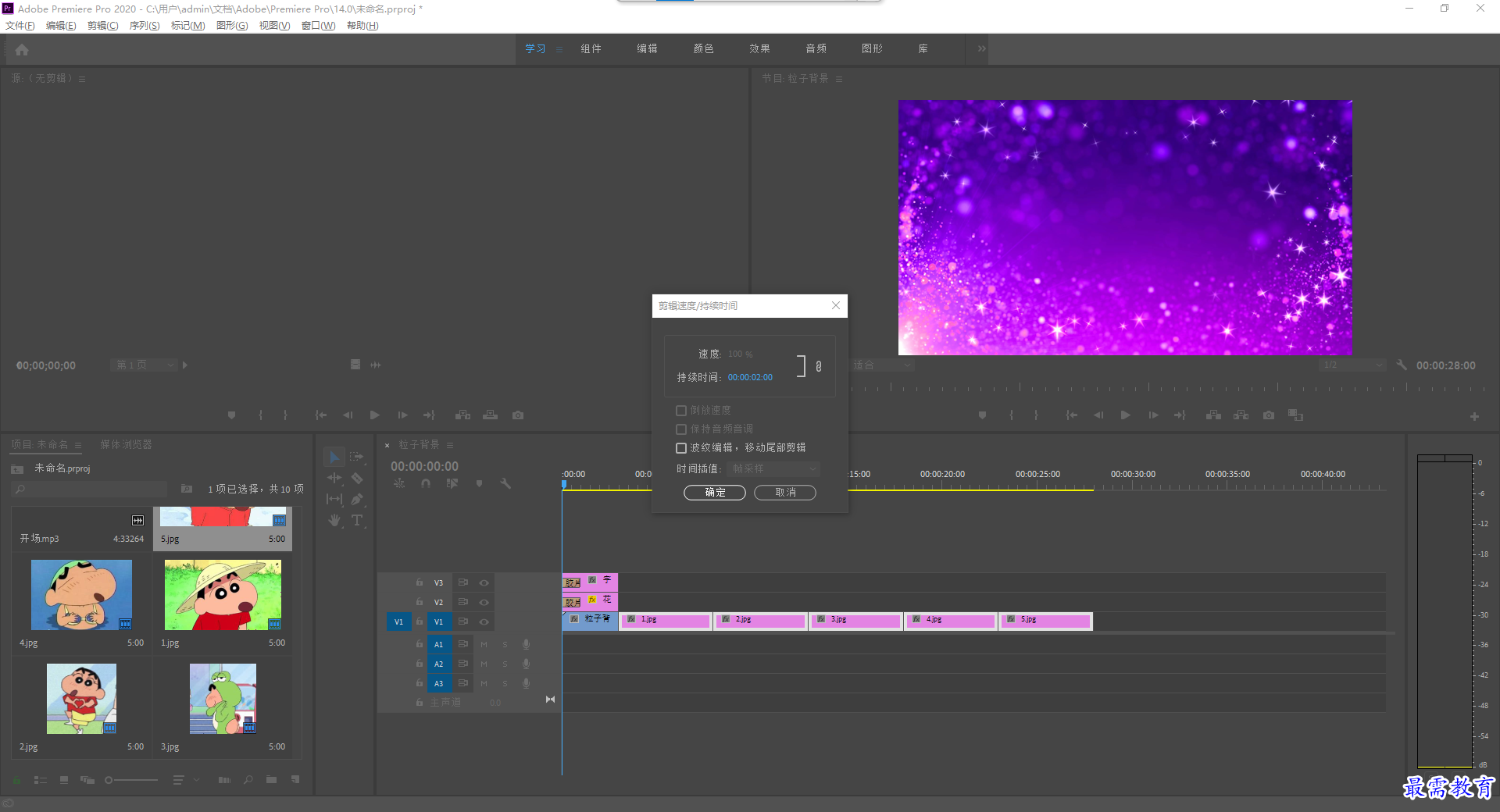The width and height of the screenshot is (1500, 812).
Task: Open timeline display settings wrench
Action: [505, 483]
